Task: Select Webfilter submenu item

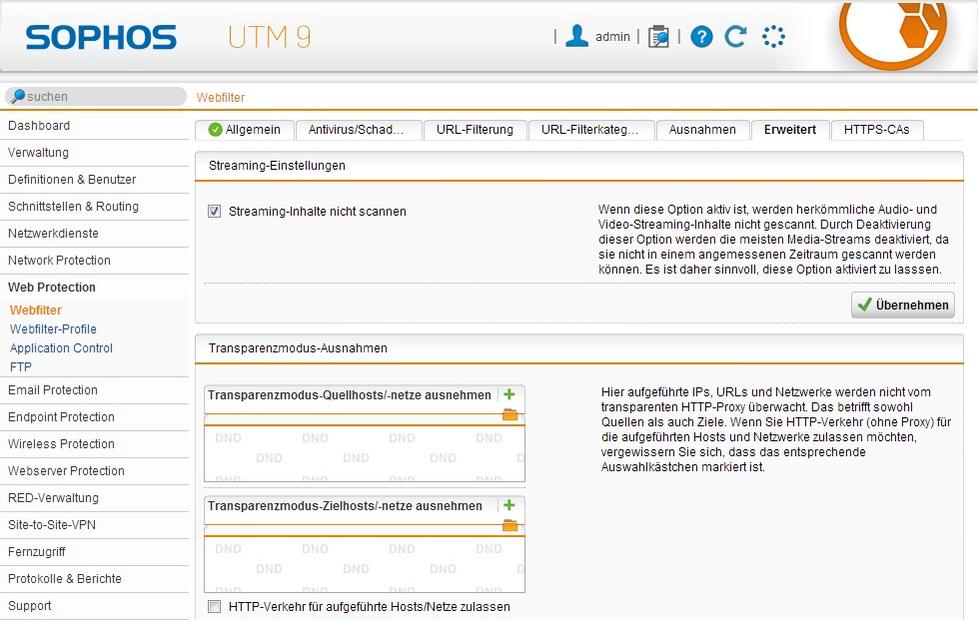Action: coord(36,310)
